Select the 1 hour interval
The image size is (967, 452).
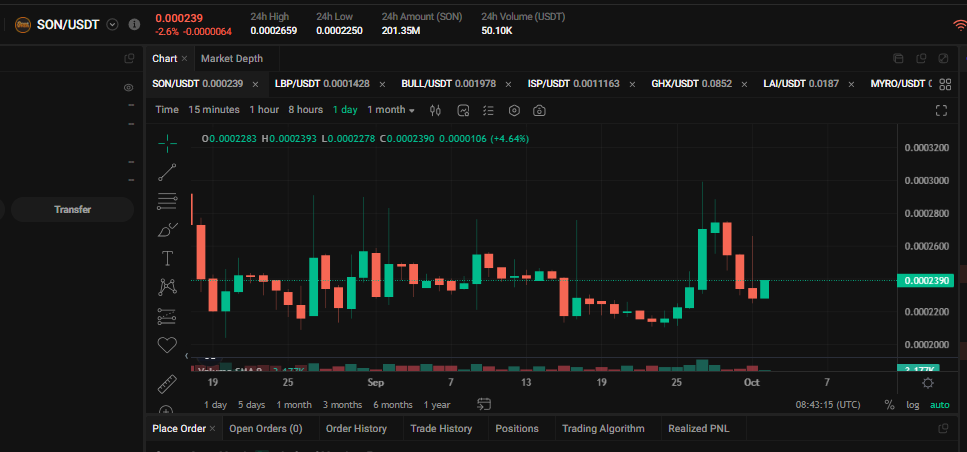[x=264, y=110]
